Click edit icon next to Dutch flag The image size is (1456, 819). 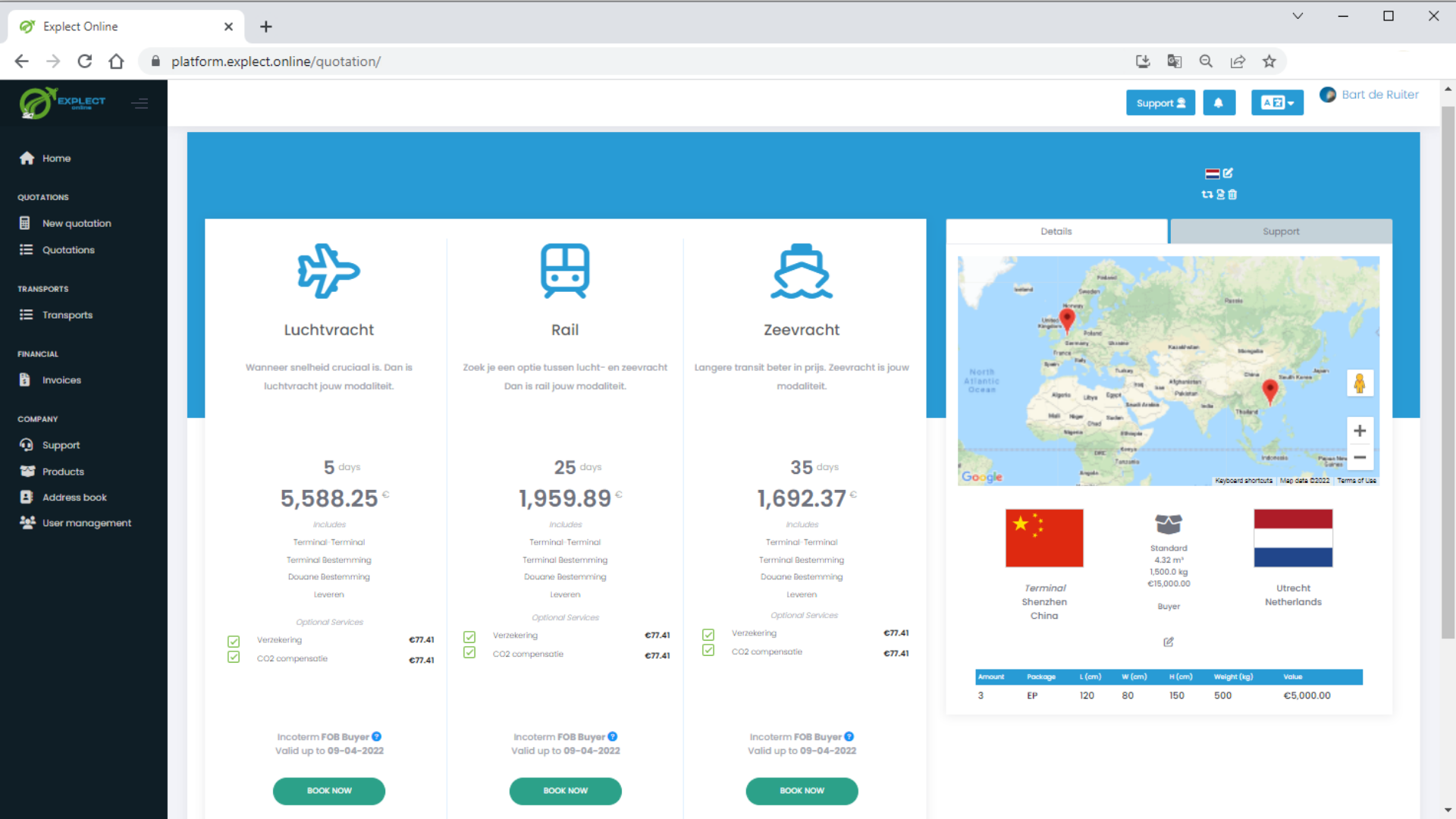[1228, 173]
